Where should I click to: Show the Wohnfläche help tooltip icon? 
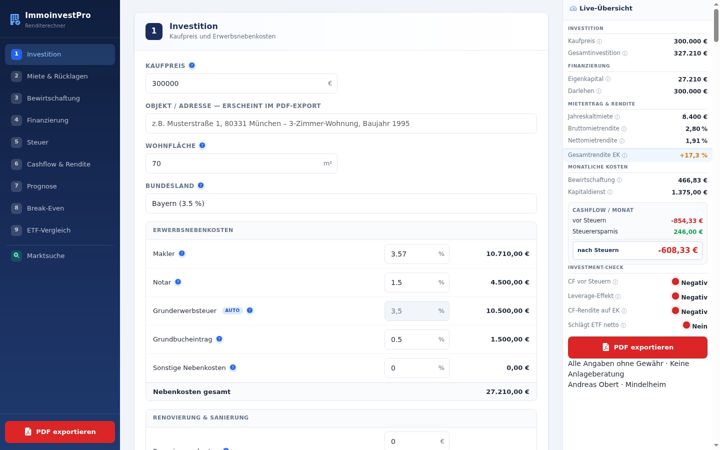202,146
